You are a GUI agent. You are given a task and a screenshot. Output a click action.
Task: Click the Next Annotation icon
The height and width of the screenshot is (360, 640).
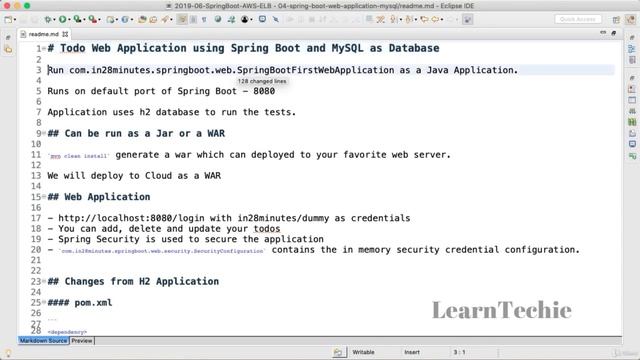tap(393, 19)
